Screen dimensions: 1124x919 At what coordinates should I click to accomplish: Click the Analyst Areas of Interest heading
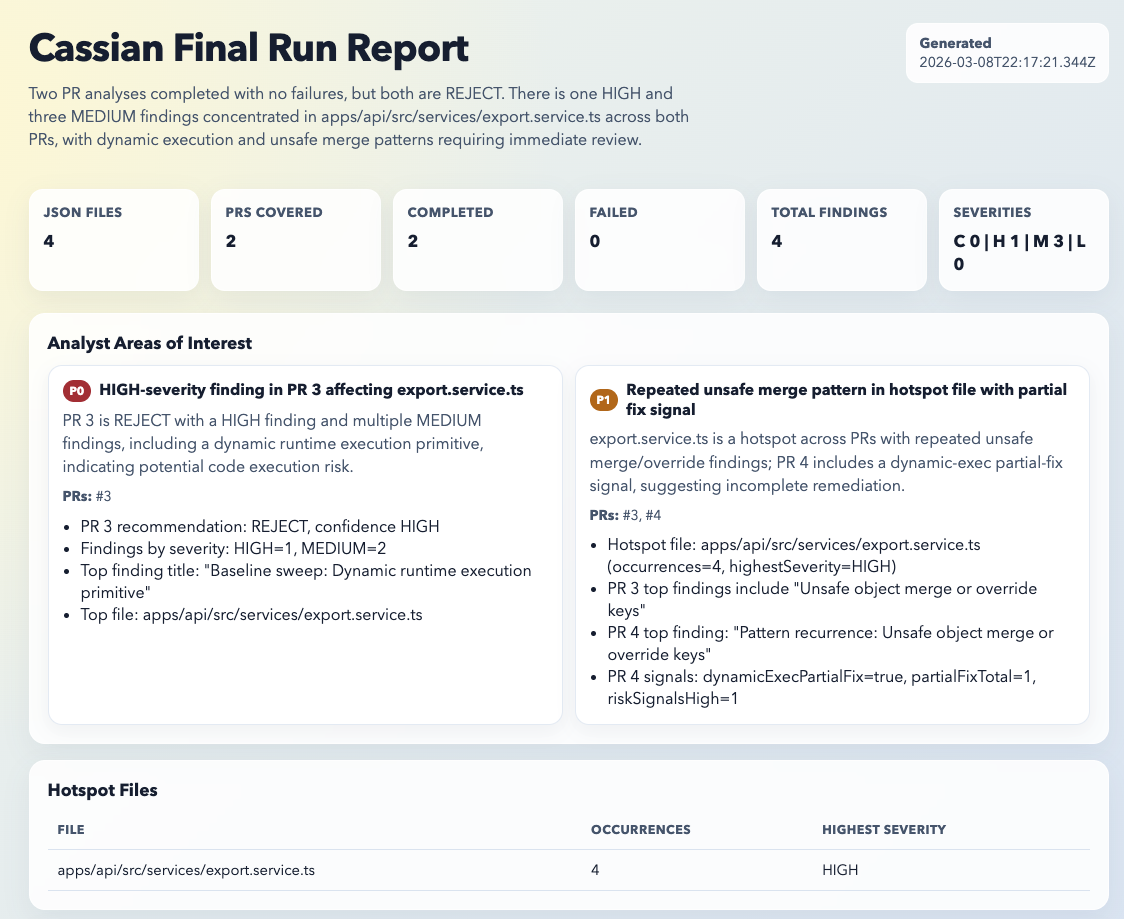coord(149,343)
